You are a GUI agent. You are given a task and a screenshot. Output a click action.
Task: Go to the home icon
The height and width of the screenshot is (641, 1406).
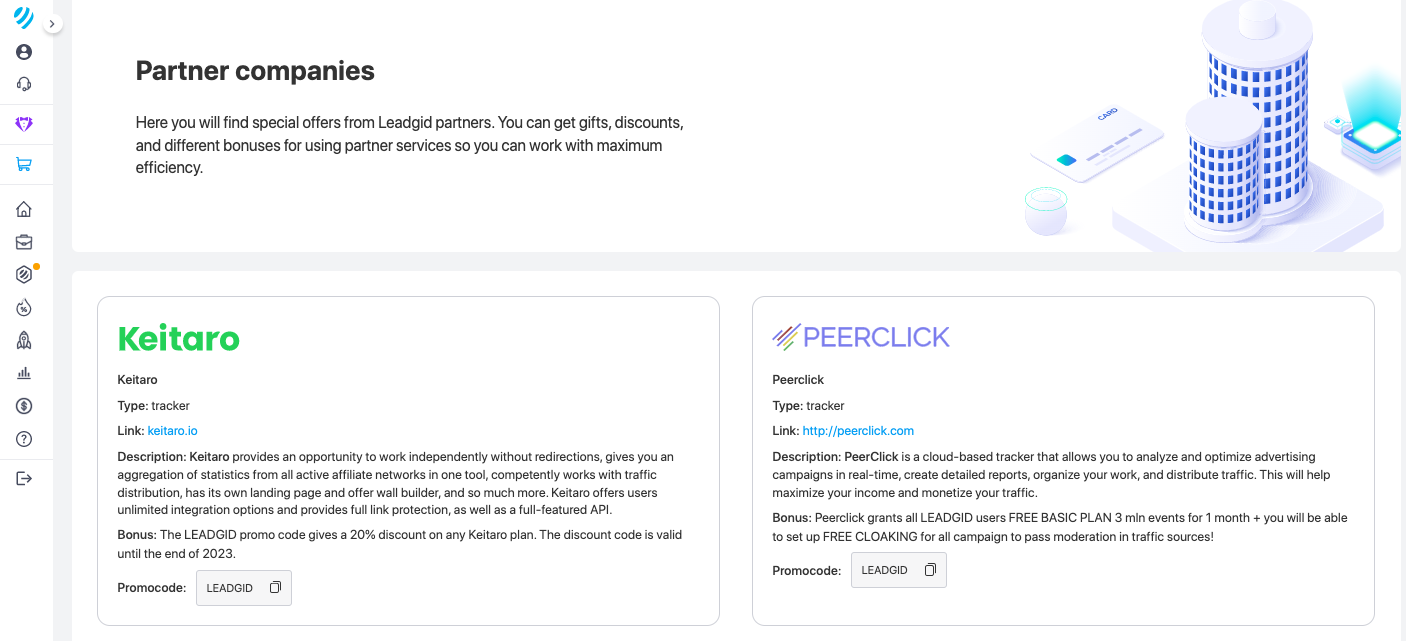pos(24,209)
